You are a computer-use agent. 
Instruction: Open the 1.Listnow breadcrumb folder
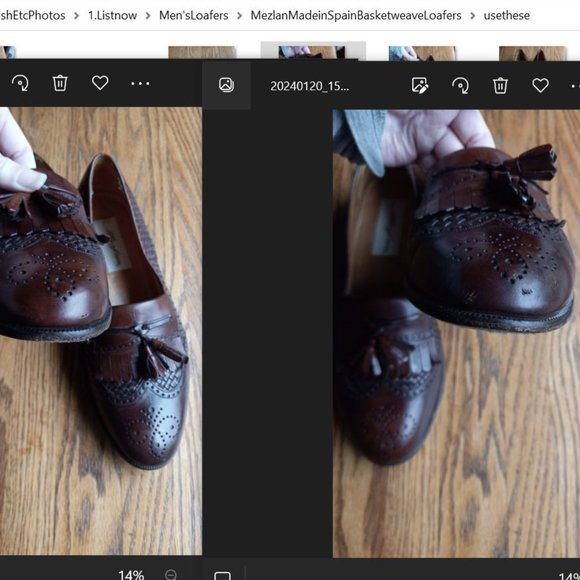pyautogui.click(x=112, y=16)
